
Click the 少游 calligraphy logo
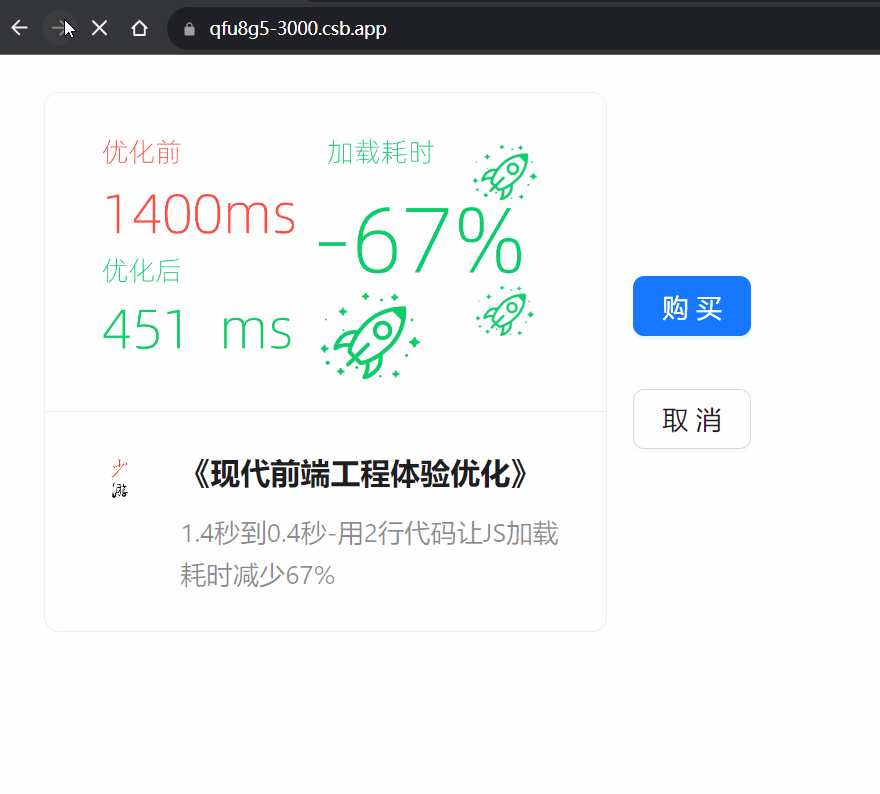(120, 477)
